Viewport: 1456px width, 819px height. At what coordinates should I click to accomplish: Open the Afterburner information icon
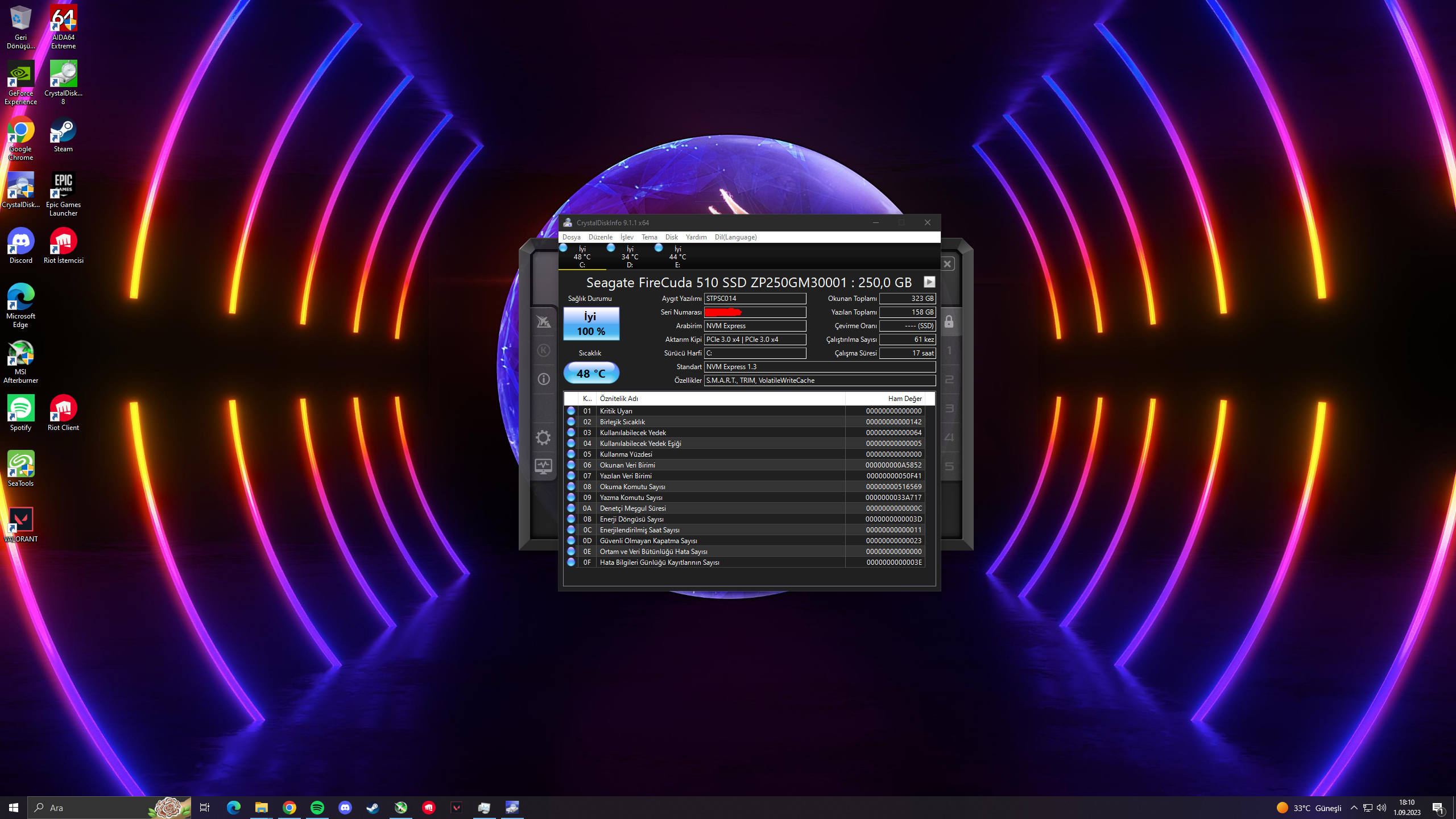pos(544,379)
